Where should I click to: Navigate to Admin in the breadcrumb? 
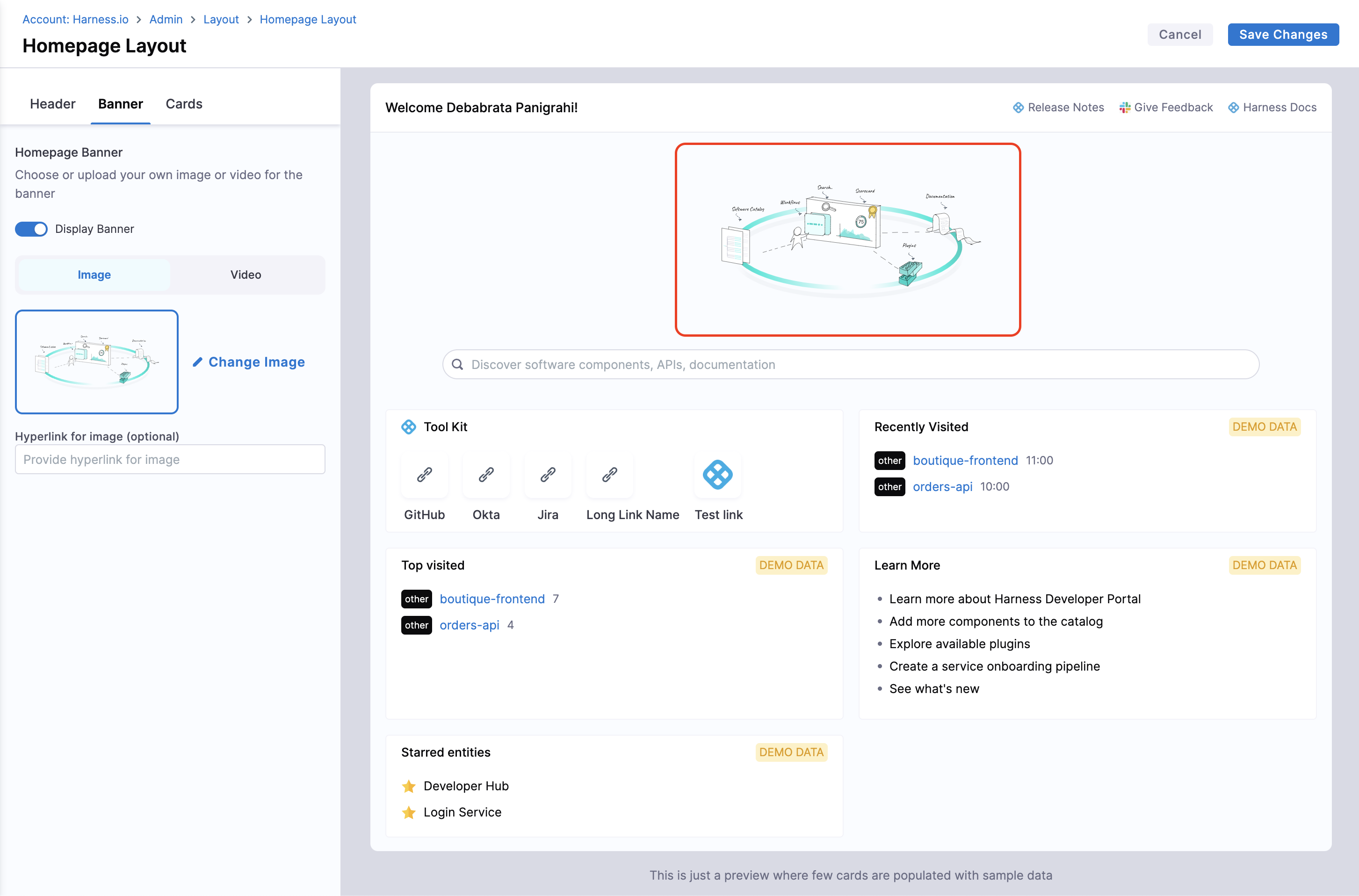166,20
